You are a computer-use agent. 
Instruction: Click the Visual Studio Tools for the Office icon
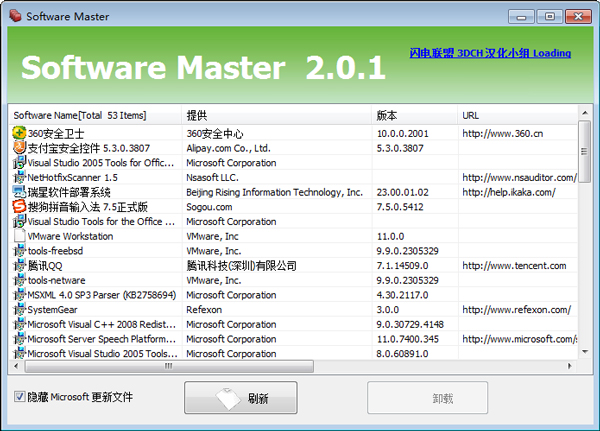point(19,221)
